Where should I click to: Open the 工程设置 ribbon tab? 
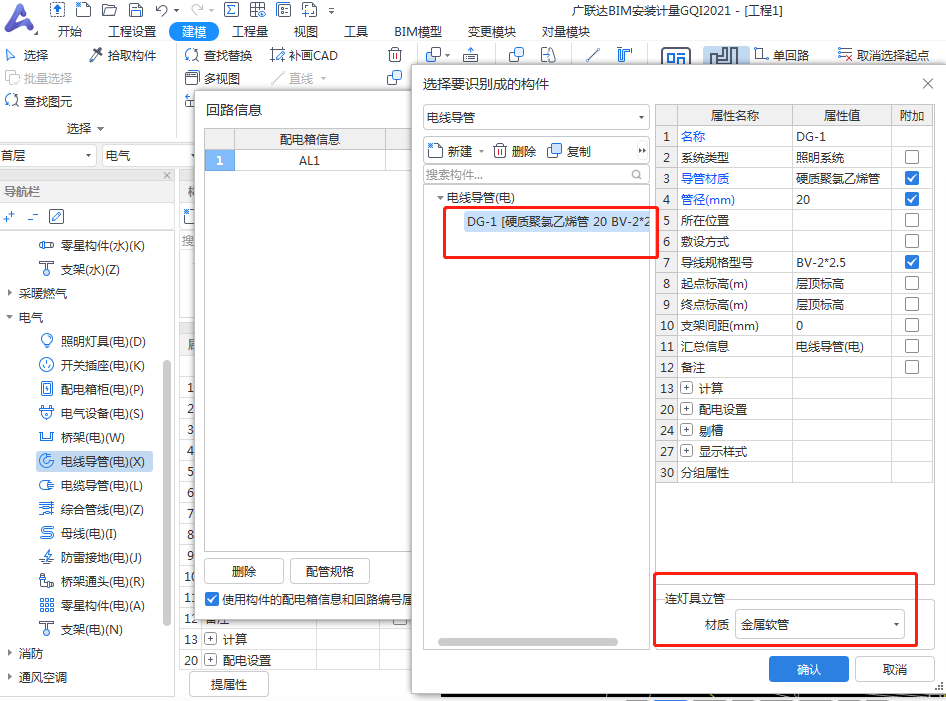point(132,31)
